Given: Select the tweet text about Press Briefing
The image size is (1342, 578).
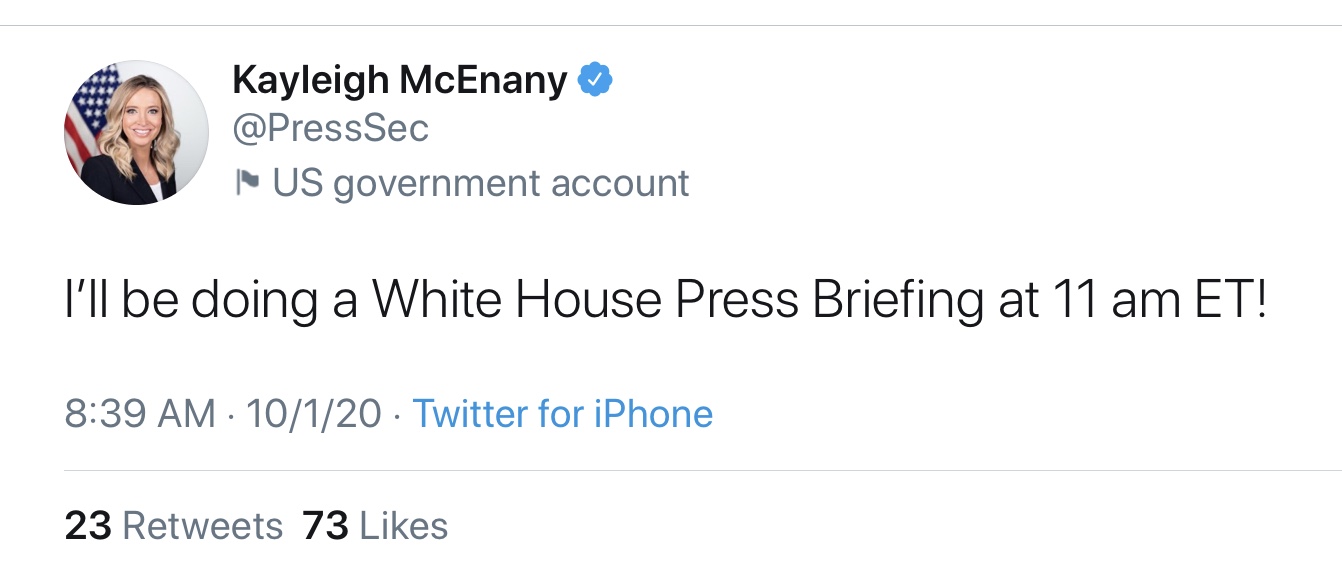Looking at the screenshot, I should (666, 300).
